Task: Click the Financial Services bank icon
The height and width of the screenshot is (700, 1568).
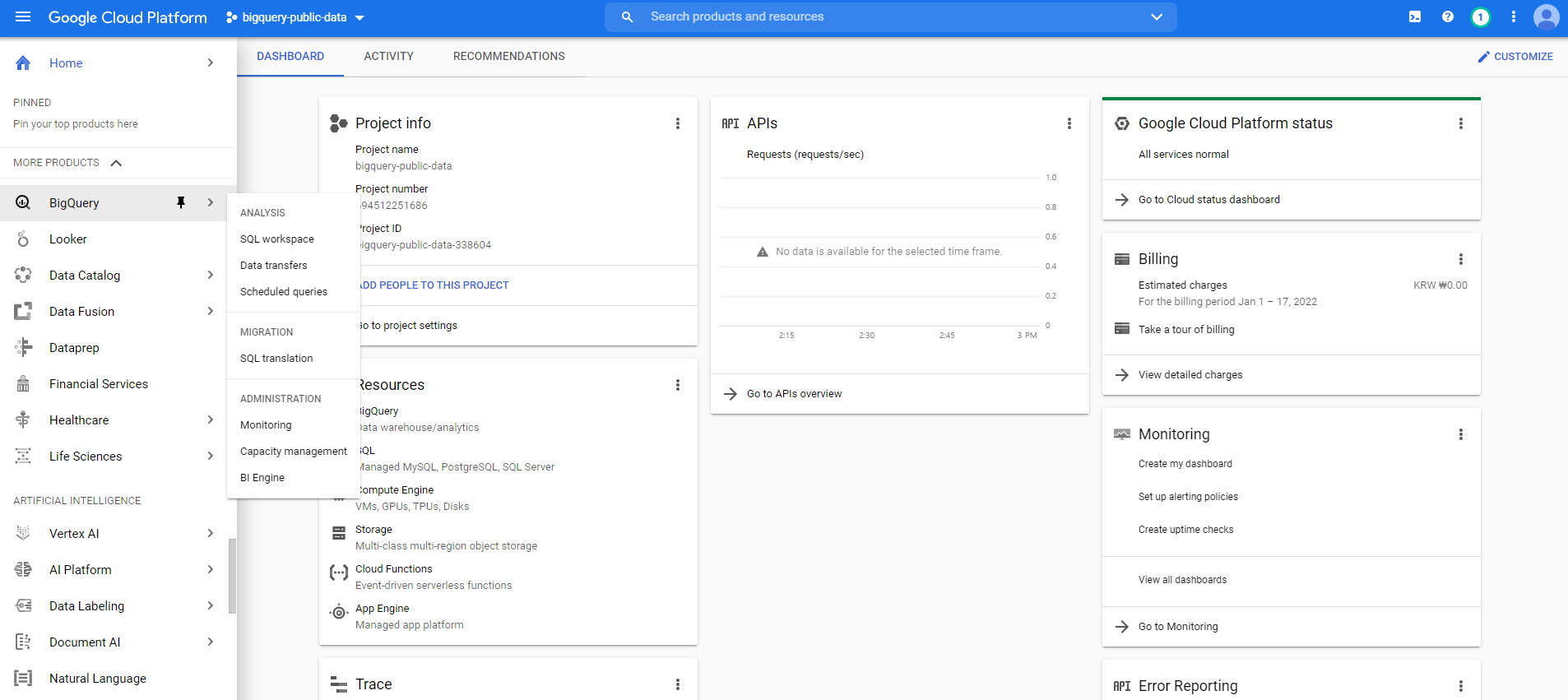Action: point(23,384)
